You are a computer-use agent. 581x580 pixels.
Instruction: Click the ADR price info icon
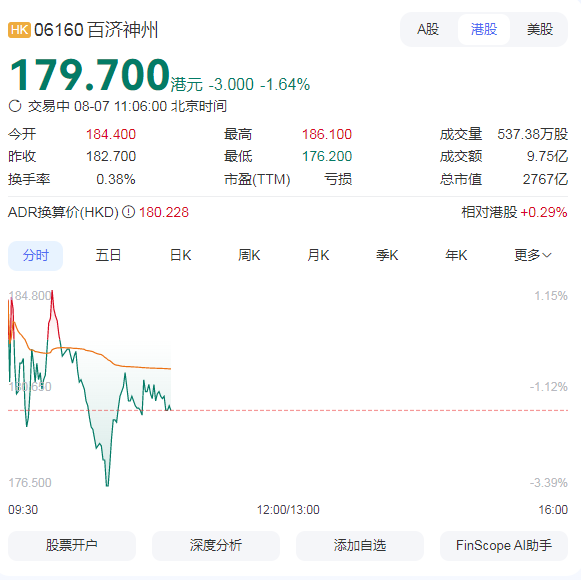coord(129,212)
